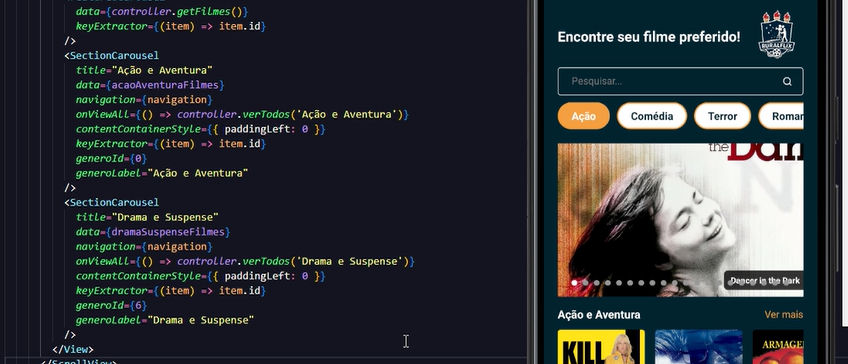Click data={dramaSuspenseFilmes} in the editor

[153, 231]
